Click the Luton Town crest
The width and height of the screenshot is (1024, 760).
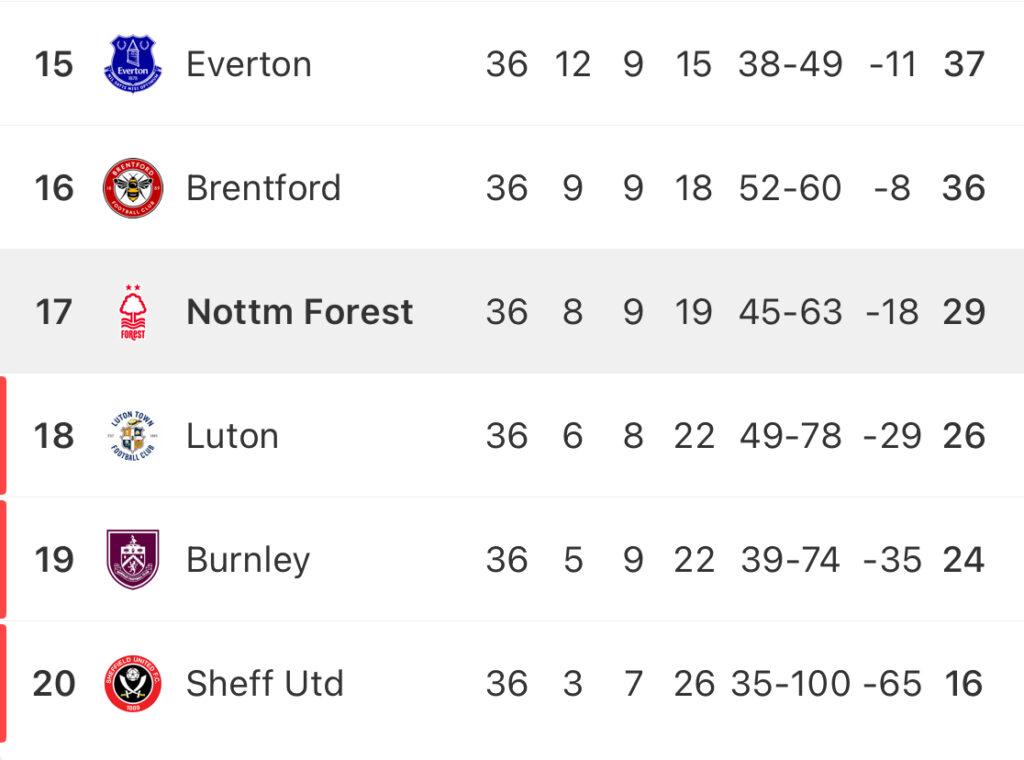pos(133,435)
